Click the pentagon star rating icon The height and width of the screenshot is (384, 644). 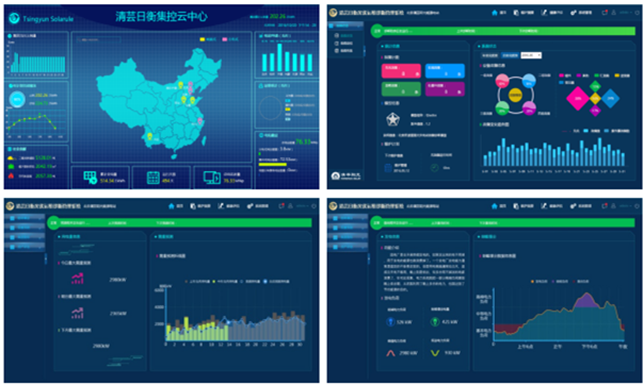(393, 119)
